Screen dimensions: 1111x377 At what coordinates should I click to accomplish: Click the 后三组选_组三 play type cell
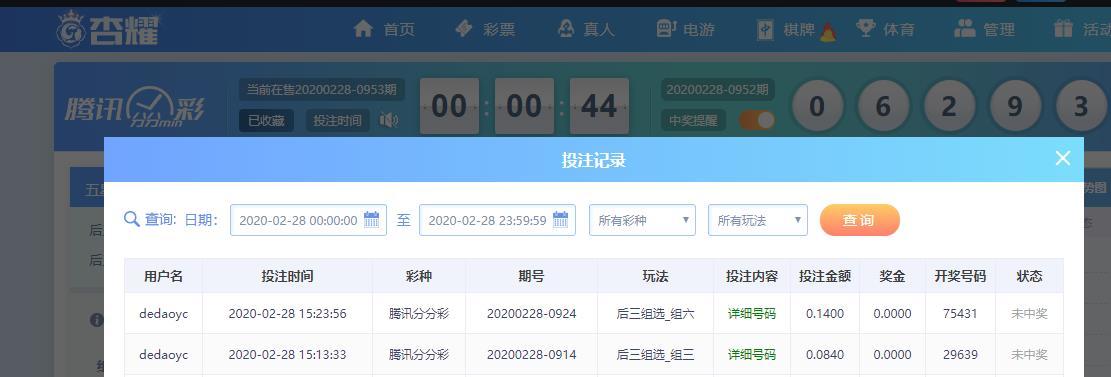pyautogui.click(x=655, y=354)
